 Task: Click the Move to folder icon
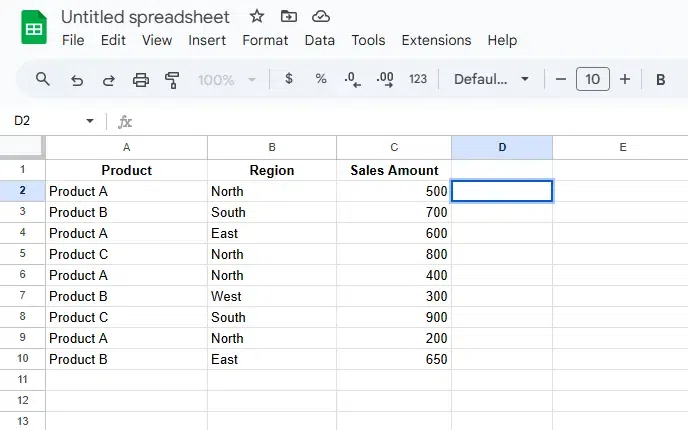289,16
